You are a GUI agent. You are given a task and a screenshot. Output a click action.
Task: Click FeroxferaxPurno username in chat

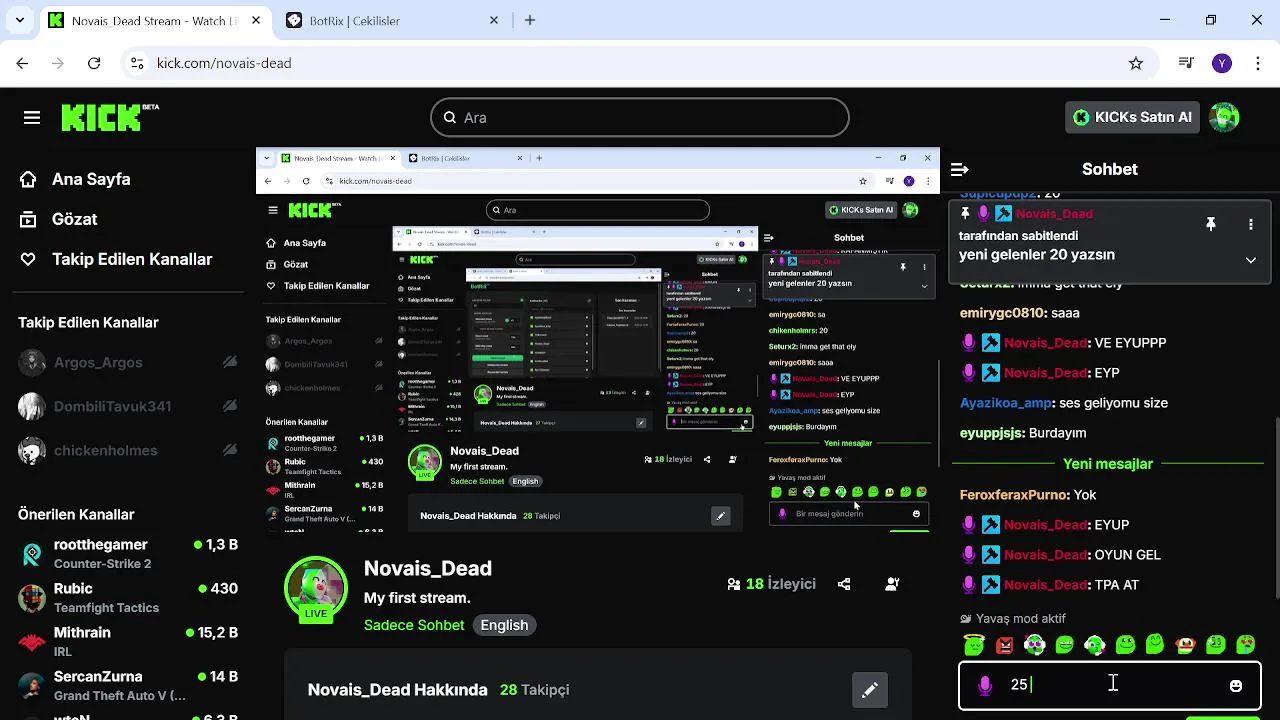(x=1014, y=495)
